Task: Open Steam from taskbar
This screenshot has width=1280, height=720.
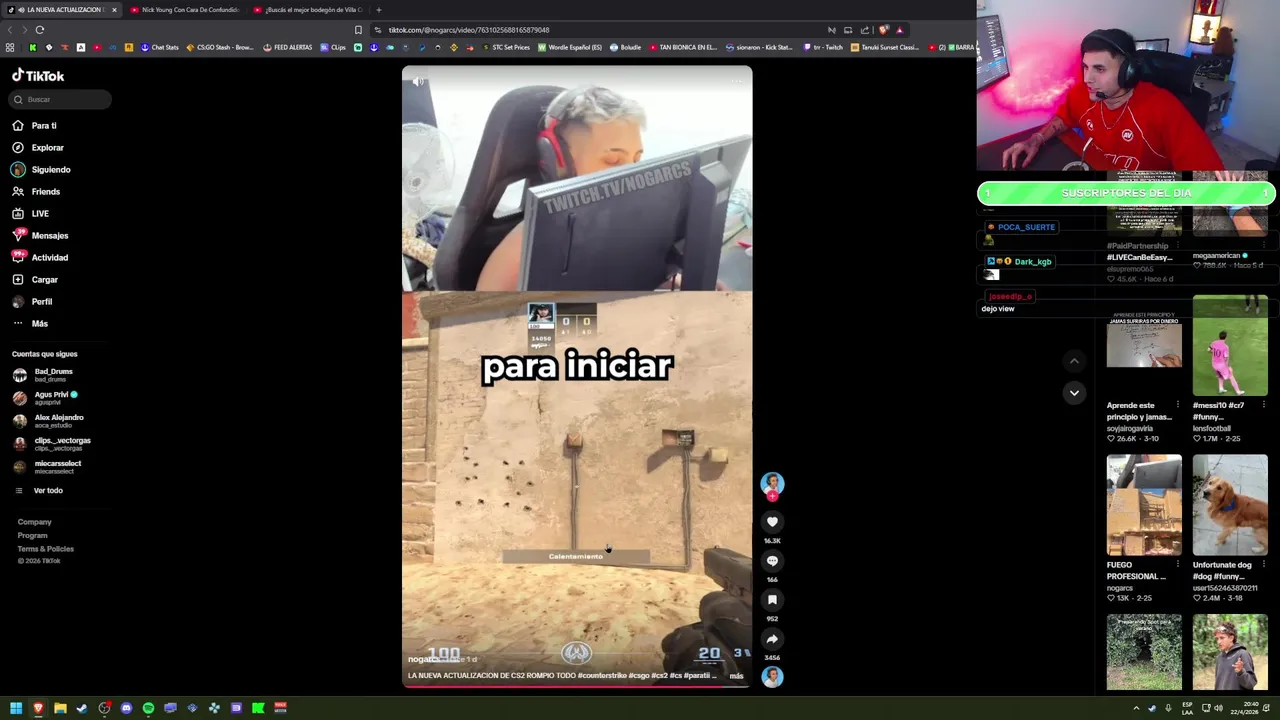Action: [x=82, y=708]
